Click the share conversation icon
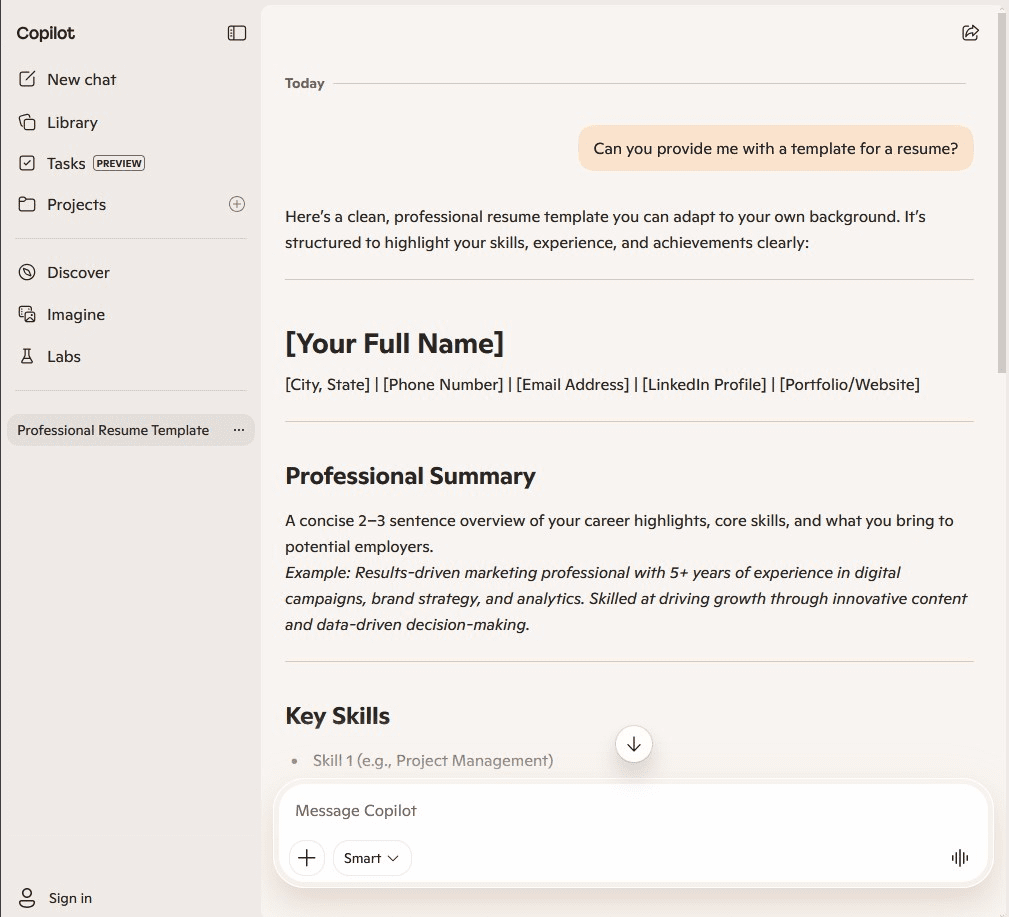1009x917 pixels. click(970, 33)
